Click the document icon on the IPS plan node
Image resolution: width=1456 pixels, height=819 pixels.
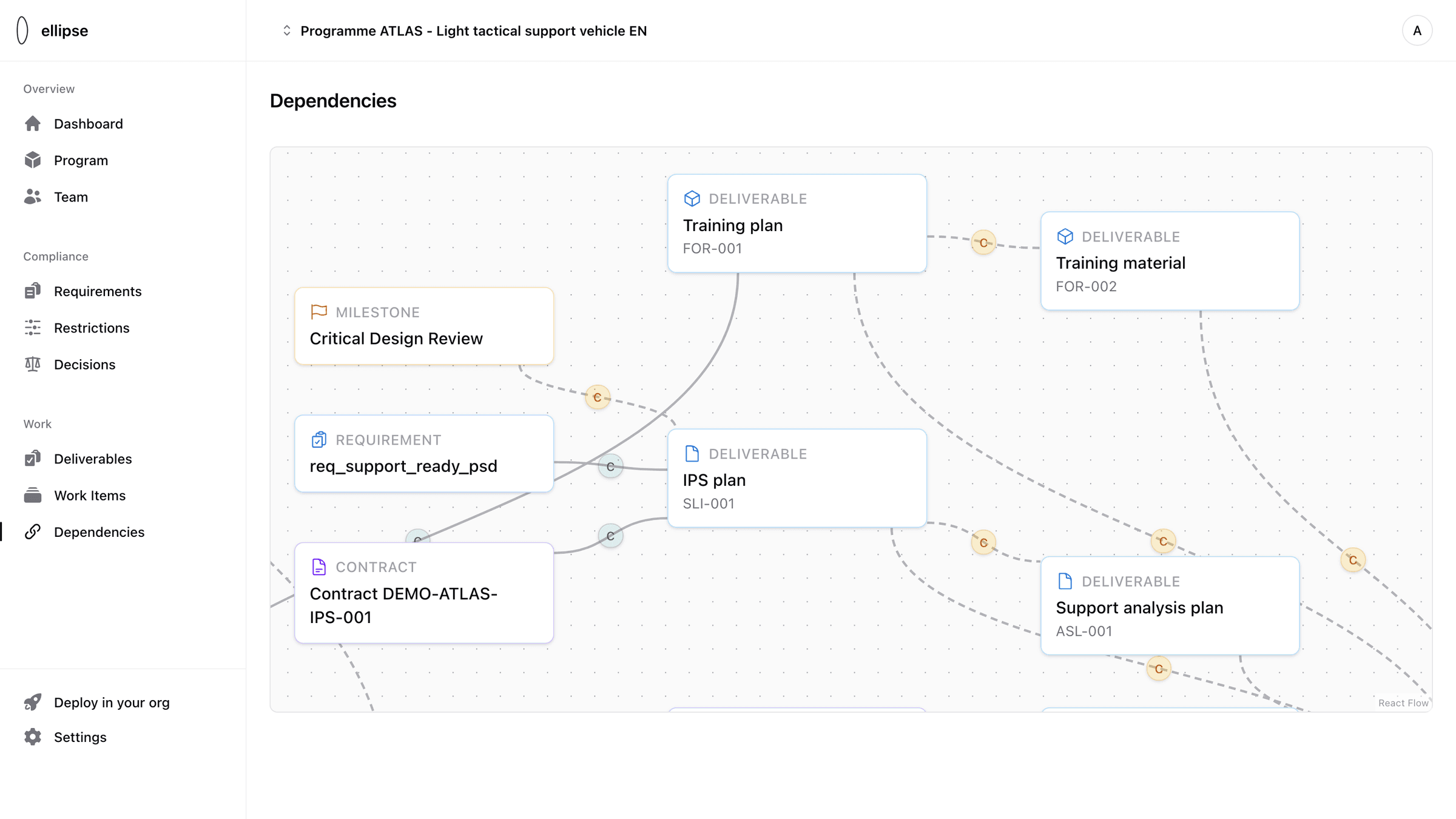click(692, 453)
